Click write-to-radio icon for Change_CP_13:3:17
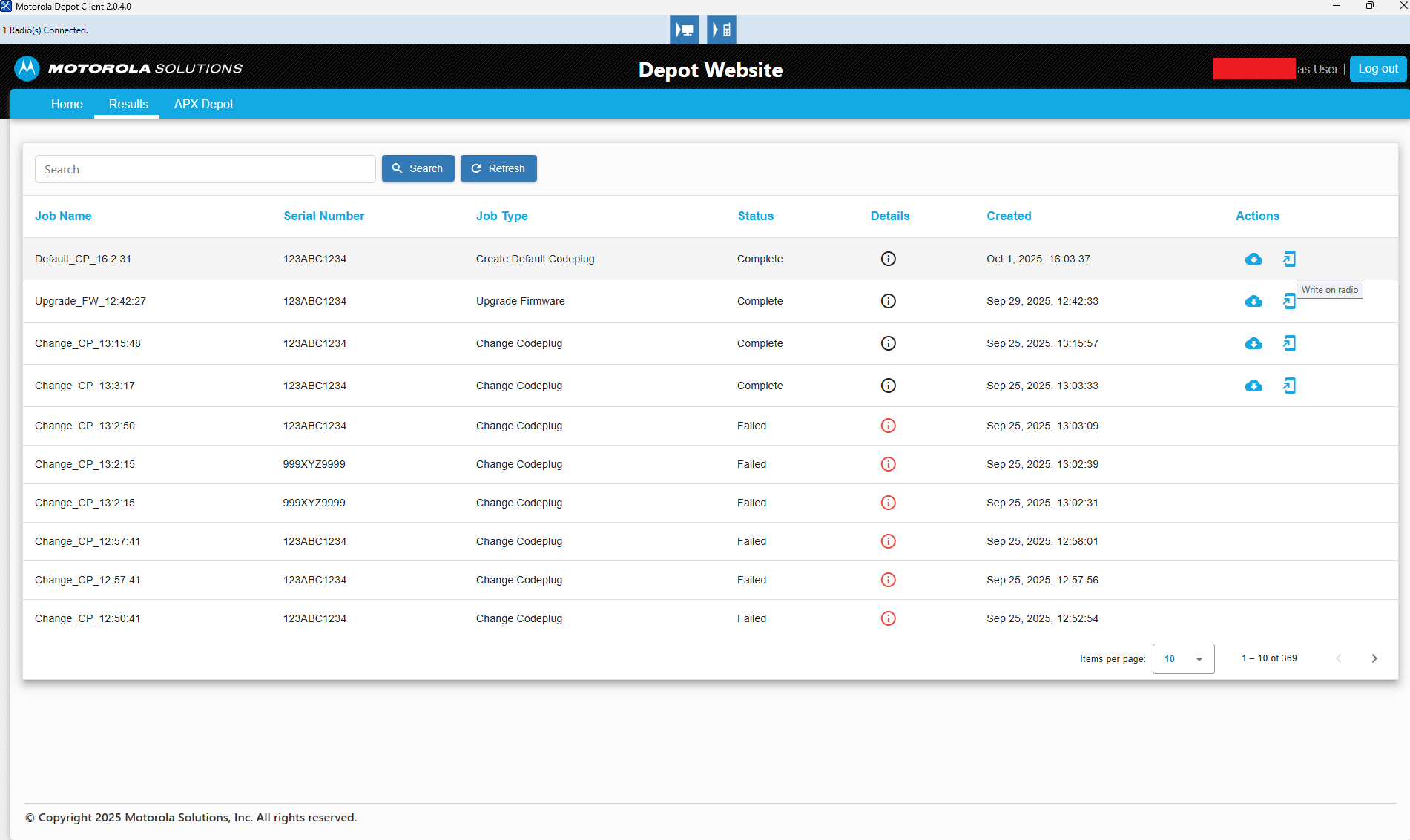The height and width of the screenshot is (840, 1410). click(1289, 386)
